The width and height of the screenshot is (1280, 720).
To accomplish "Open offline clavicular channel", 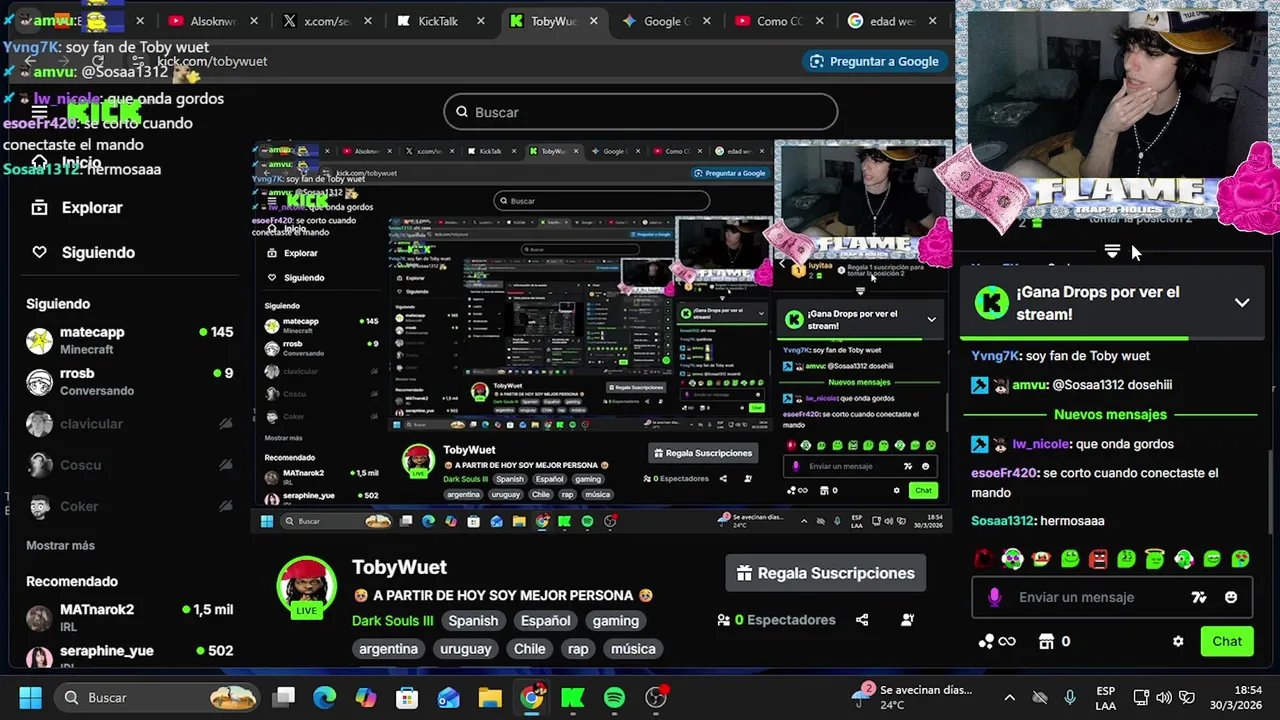I will click(x=130, y=423).
